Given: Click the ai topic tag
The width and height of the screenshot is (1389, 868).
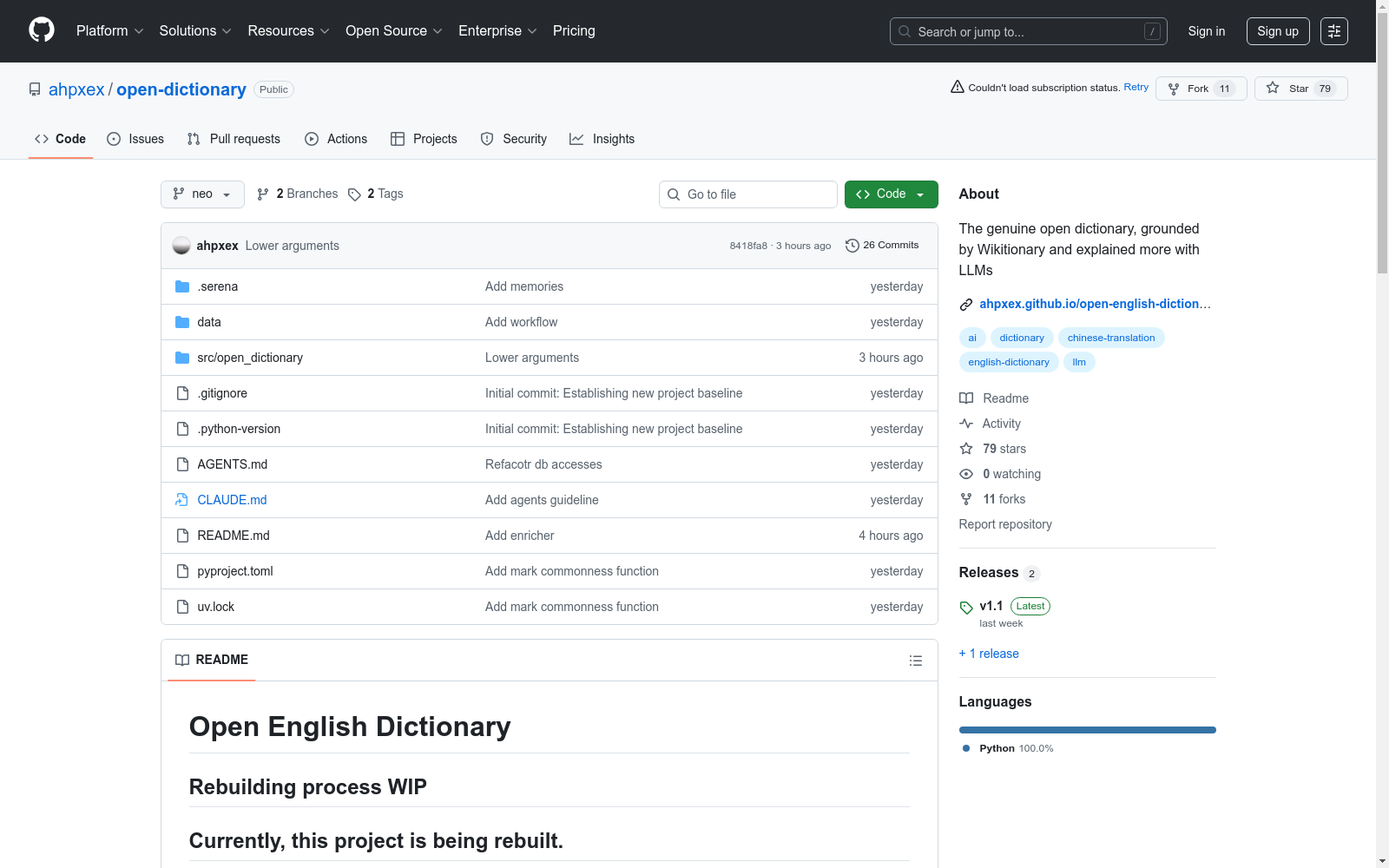Looking at the screenshot, I should click(972, 338).
